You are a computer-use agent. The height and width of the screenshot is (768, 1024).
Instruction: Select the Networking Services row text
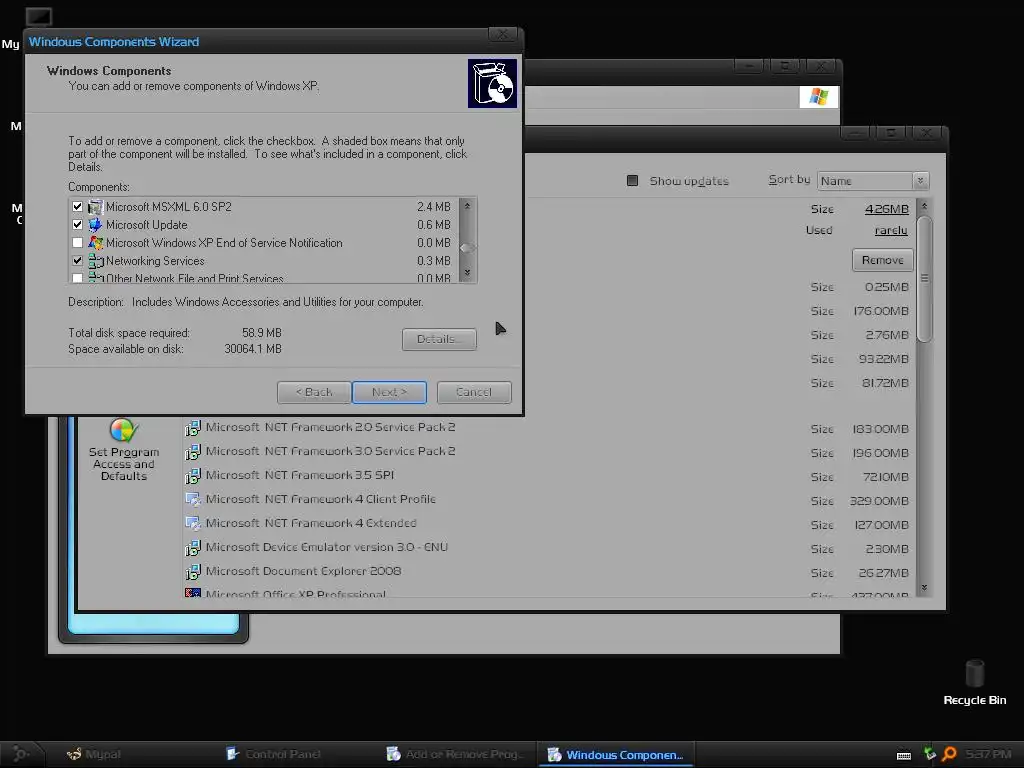pos(155,261)
